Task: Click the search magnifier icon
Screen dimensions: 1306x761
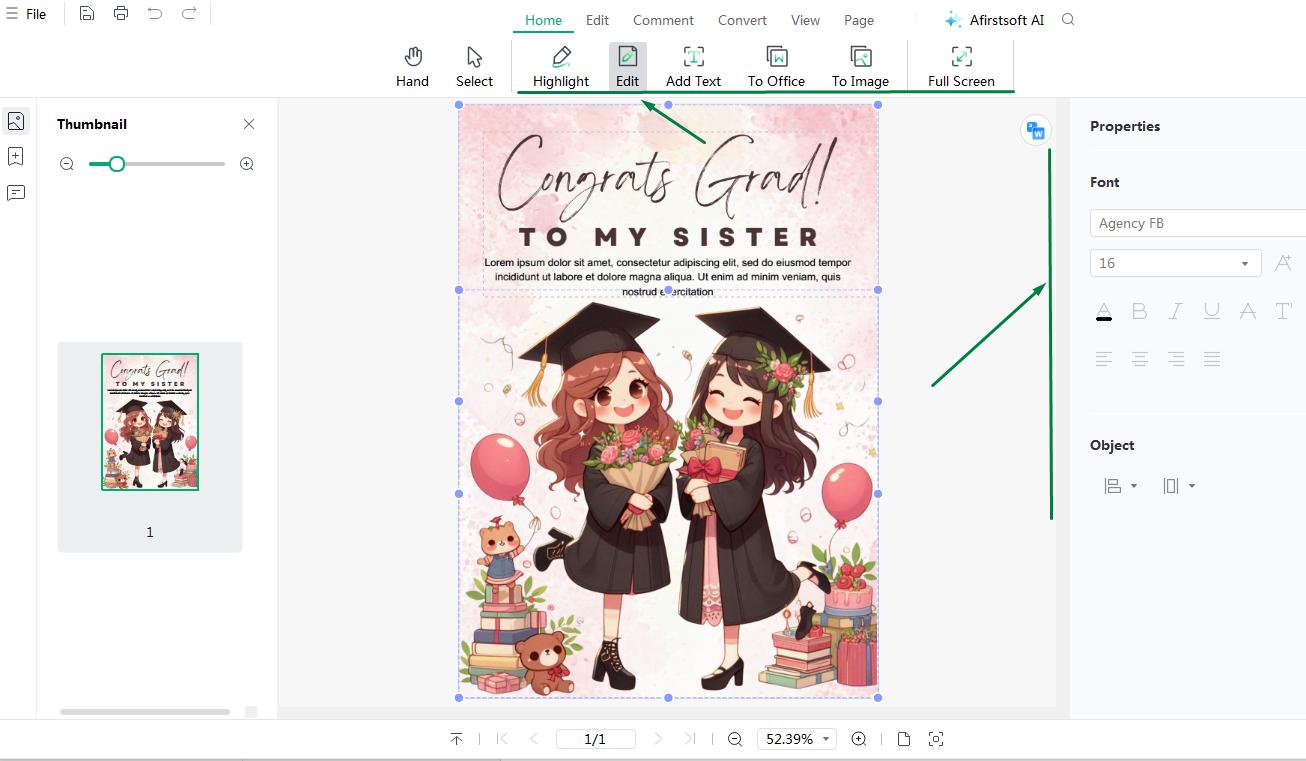Action: (1068, 20)
